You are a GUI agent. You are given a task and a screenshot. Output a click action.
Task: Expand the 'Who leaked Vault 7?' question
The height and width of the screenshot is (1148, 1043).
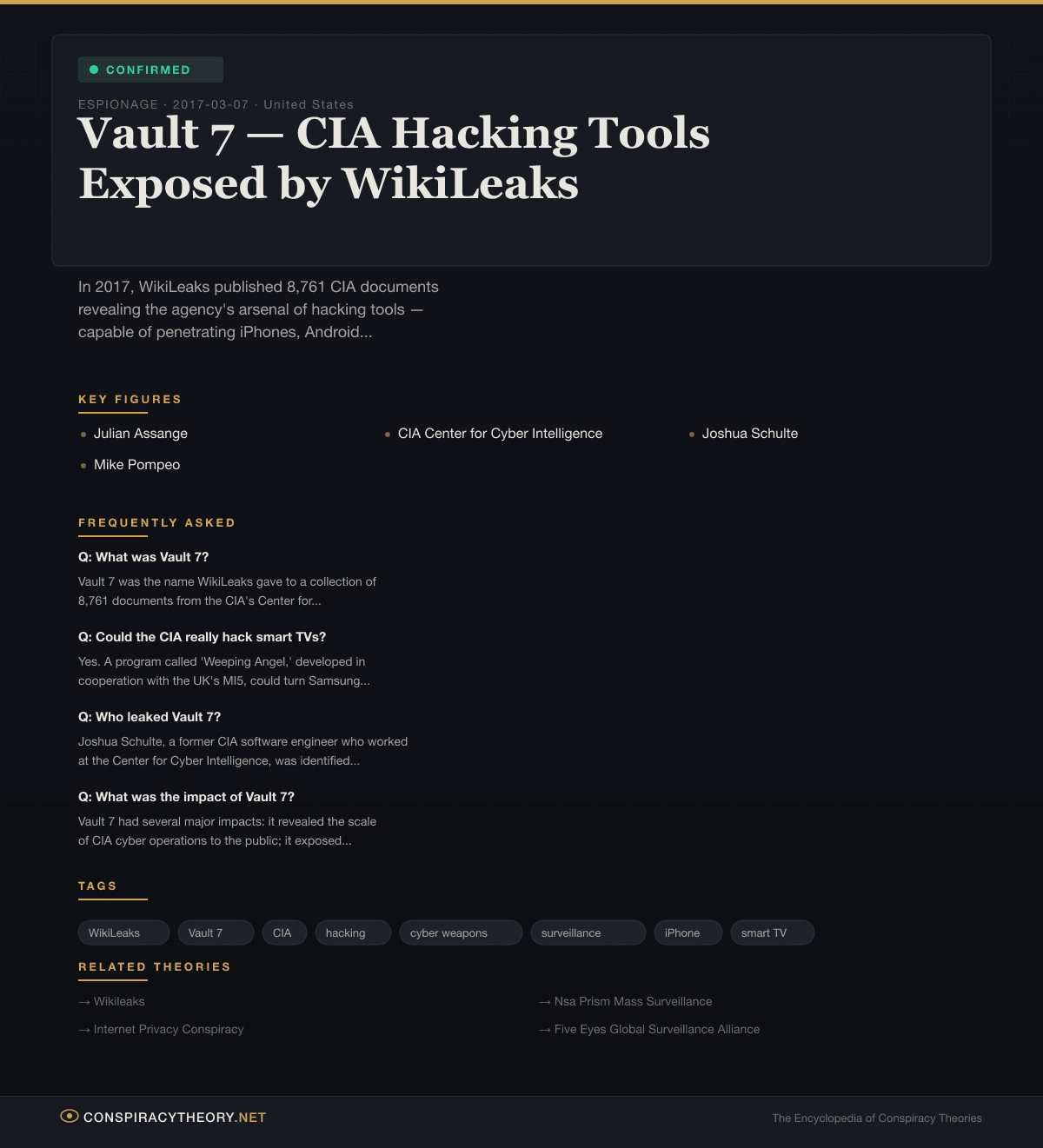point(149,717)
